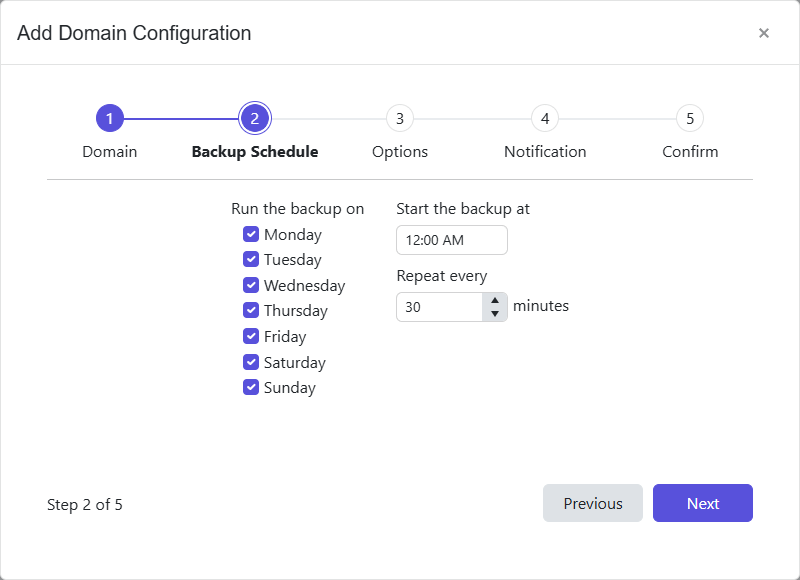Click the step 5 Confirm circle
800x580 pixels.
pyautogui.click(x=690, y=117)
